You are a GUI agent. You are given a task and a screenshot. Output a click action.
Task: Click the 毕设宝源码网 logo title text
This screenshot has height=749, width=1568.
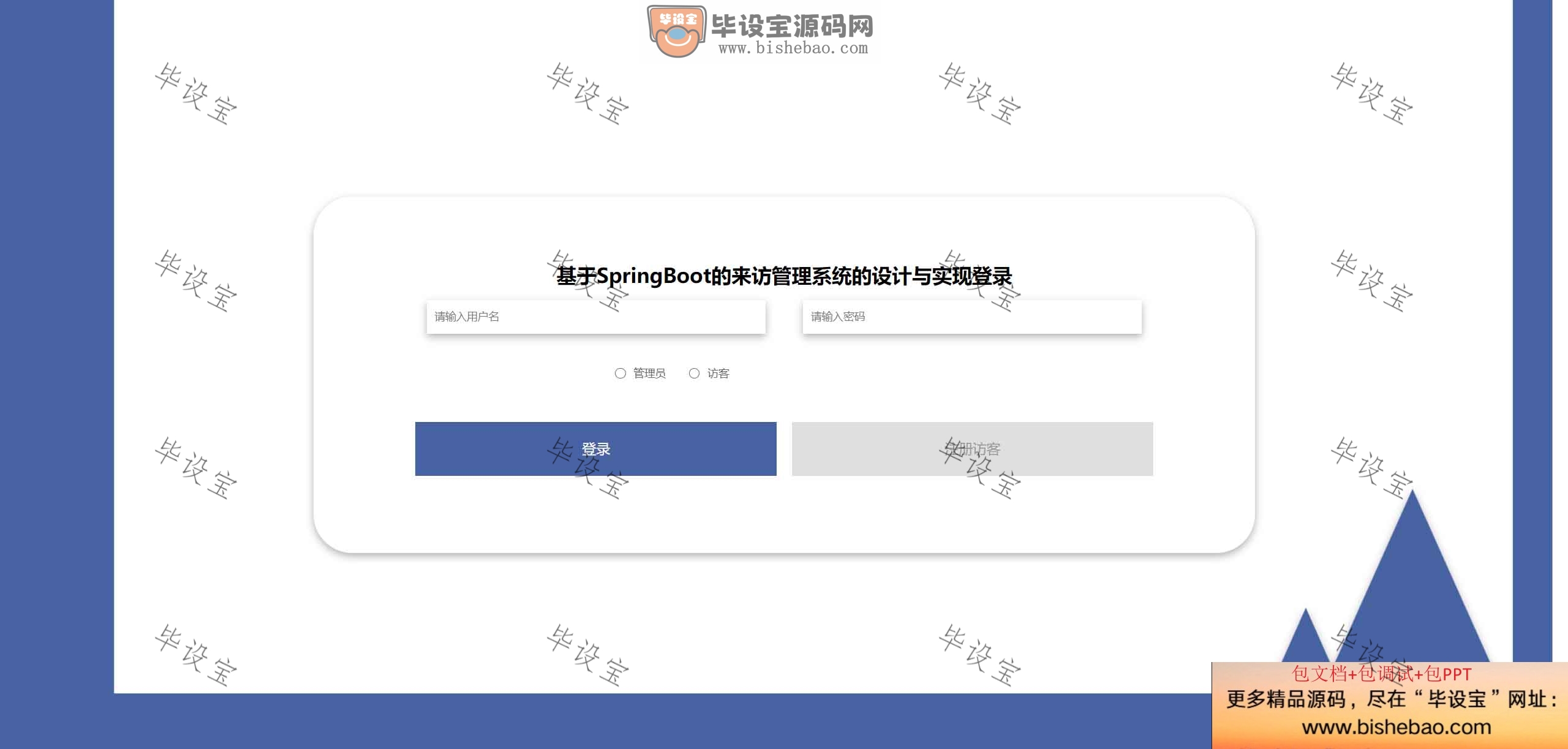(x=792, y=26)
